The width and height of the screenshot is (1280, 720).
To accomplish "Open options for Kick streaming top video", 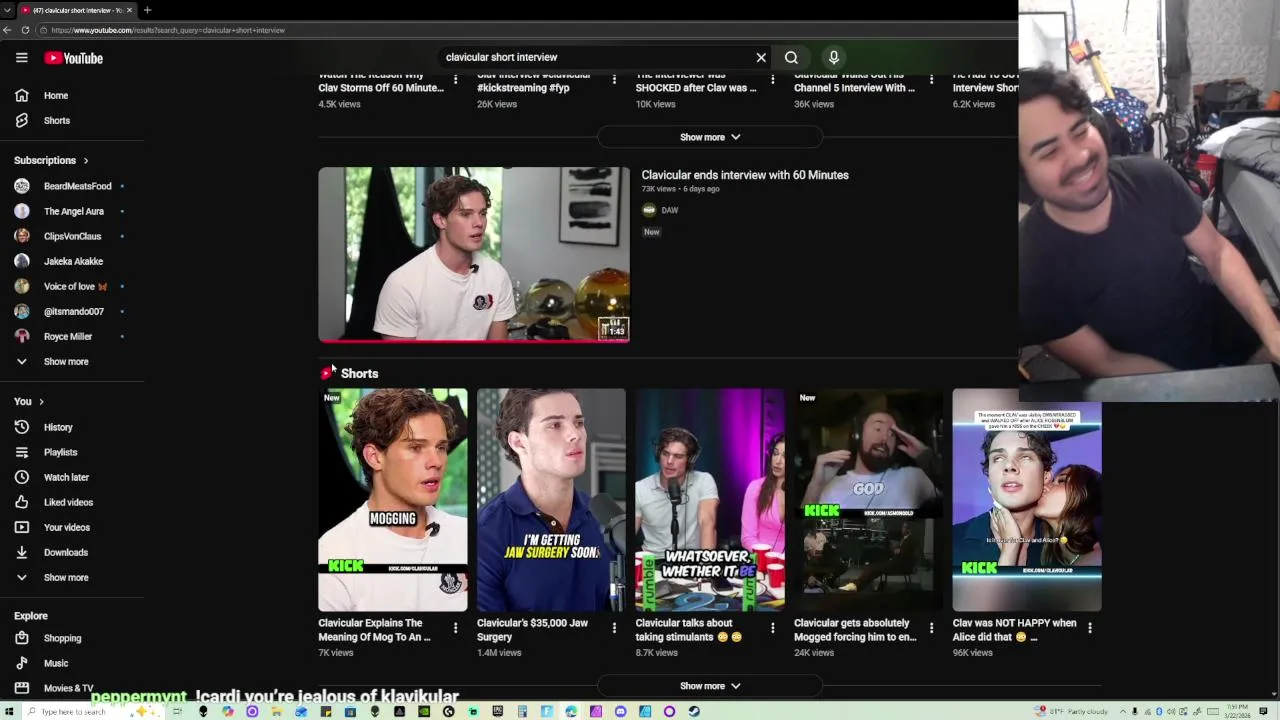I will coord(614,79).
